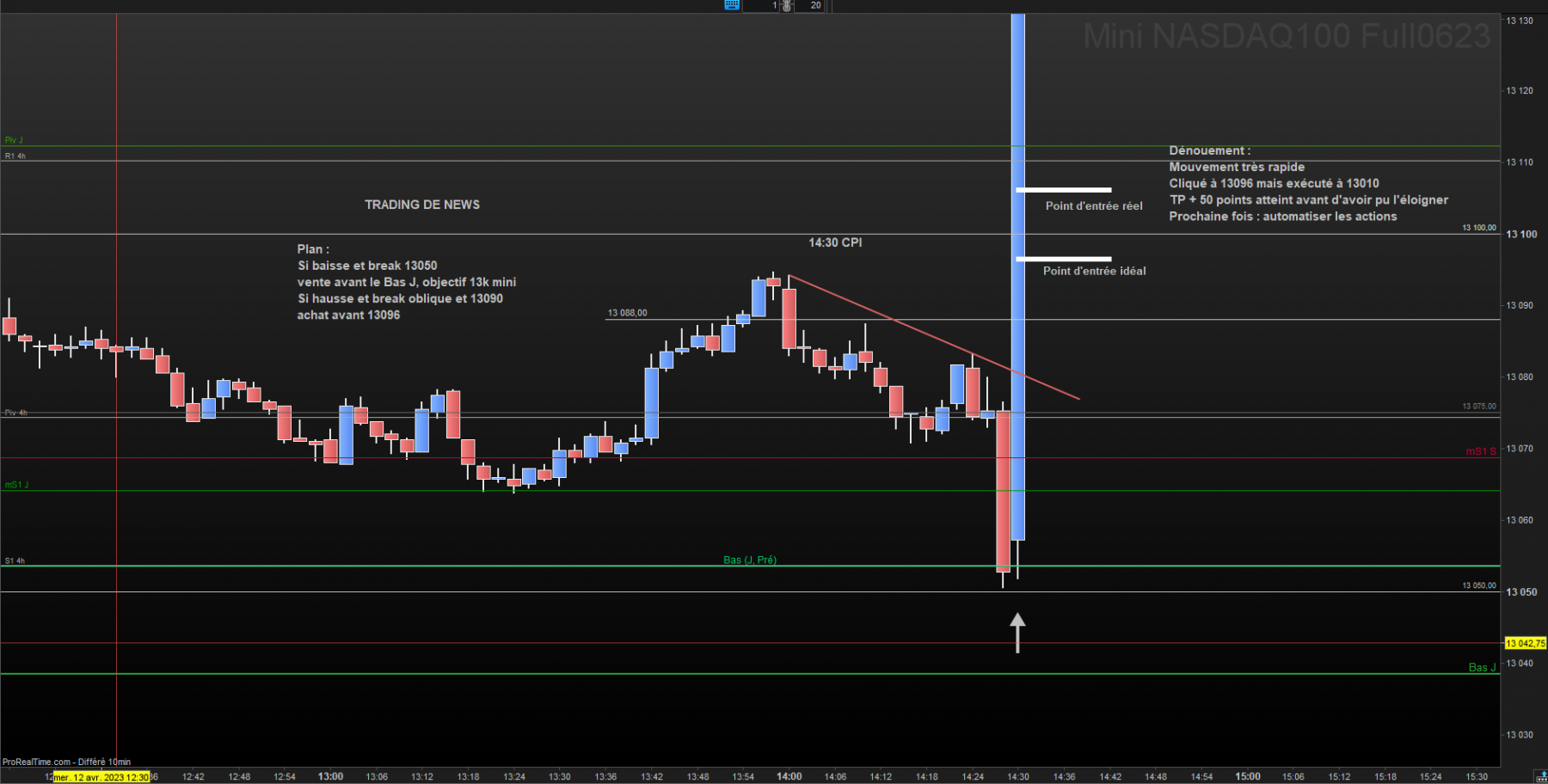Click the 13 070 price axis value

point(1520,449)
